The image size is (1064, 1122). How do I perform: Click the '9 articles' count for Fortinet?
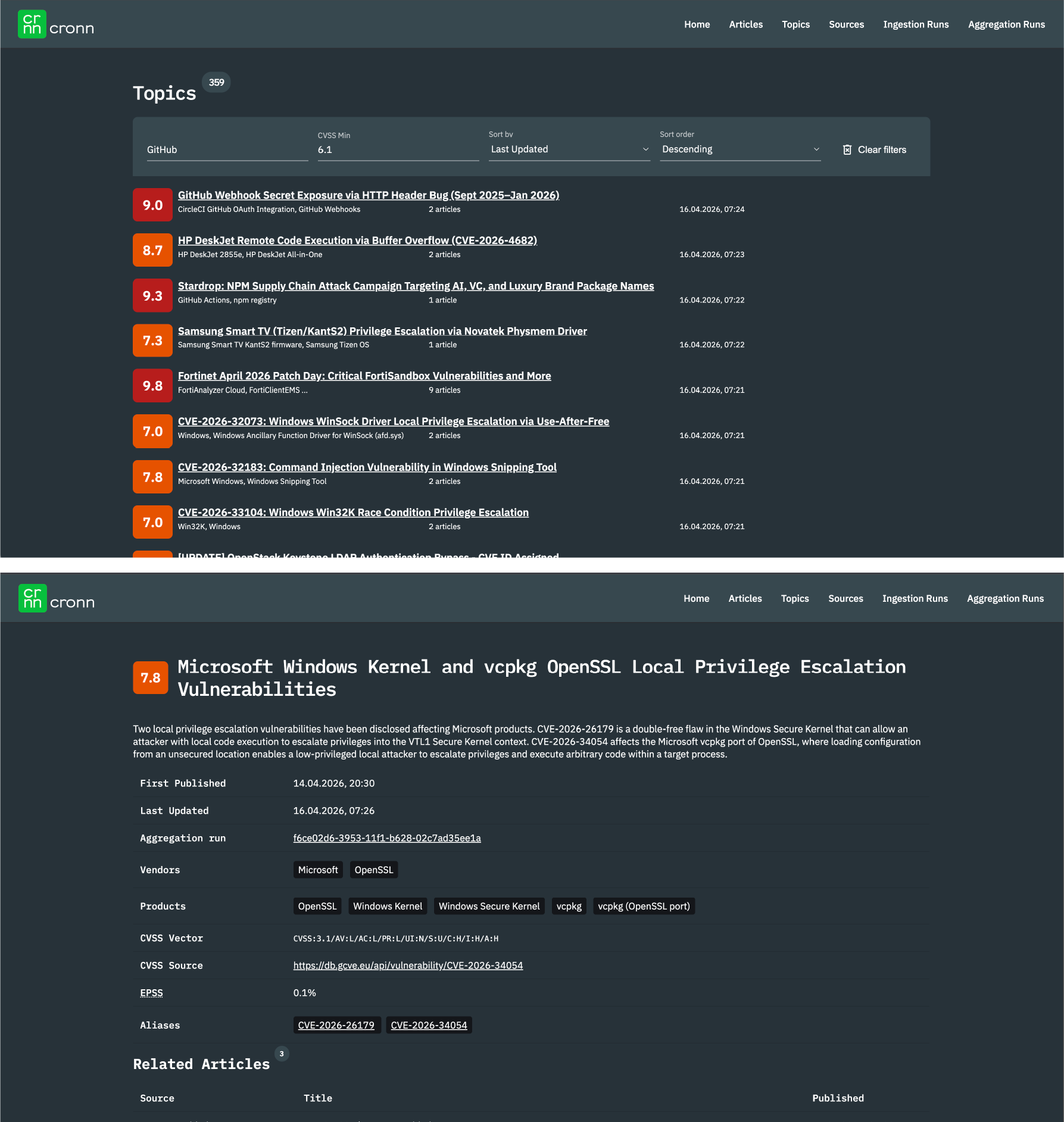pyautogui.click(x=445, y=390)
